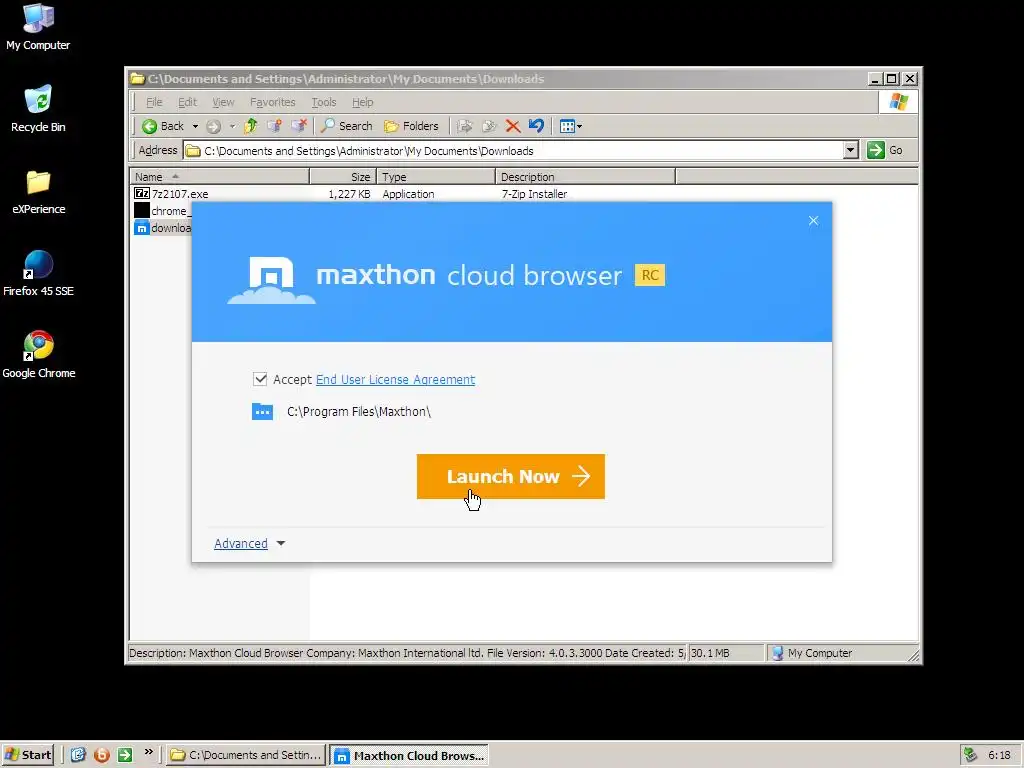Click the orange quick launch icon
1024x768 pixels.
pyautogui.click(x=102, y=755)
